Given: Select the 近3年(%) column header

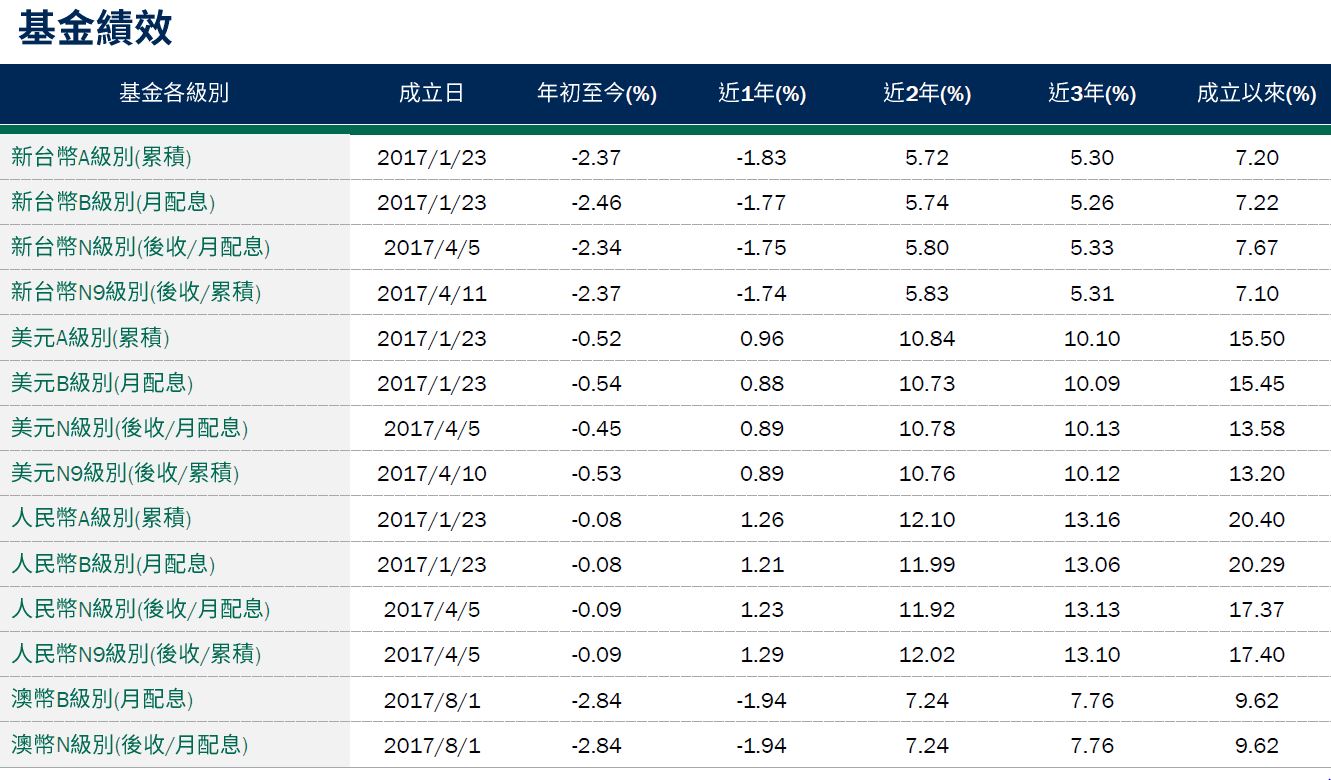Looking at the screenshot, I should pyautogui.click(x=1092, y=93).
